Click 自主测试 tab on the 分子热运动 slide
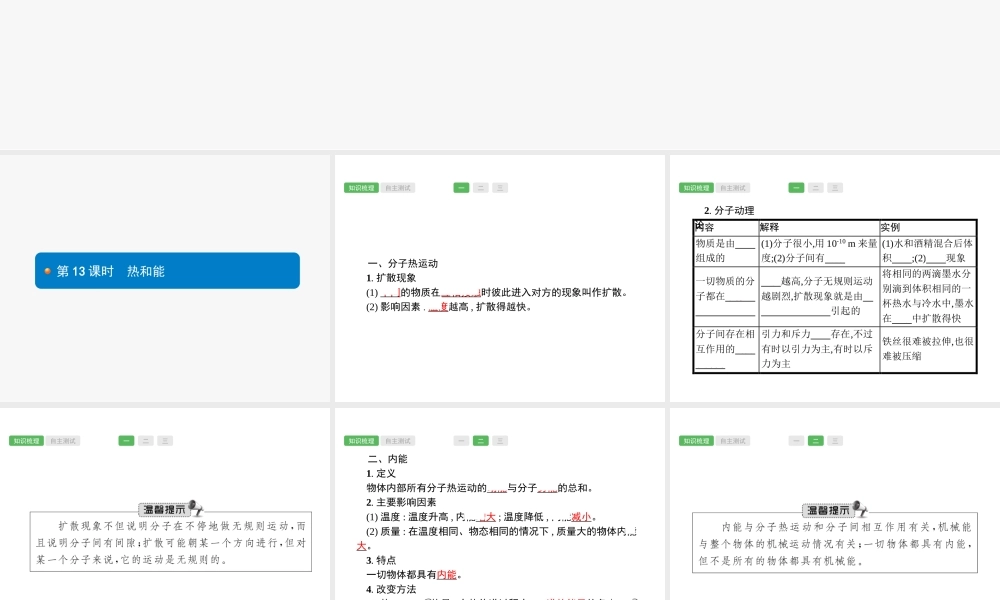Viewport: 1000px width, 600px height. 398,188
